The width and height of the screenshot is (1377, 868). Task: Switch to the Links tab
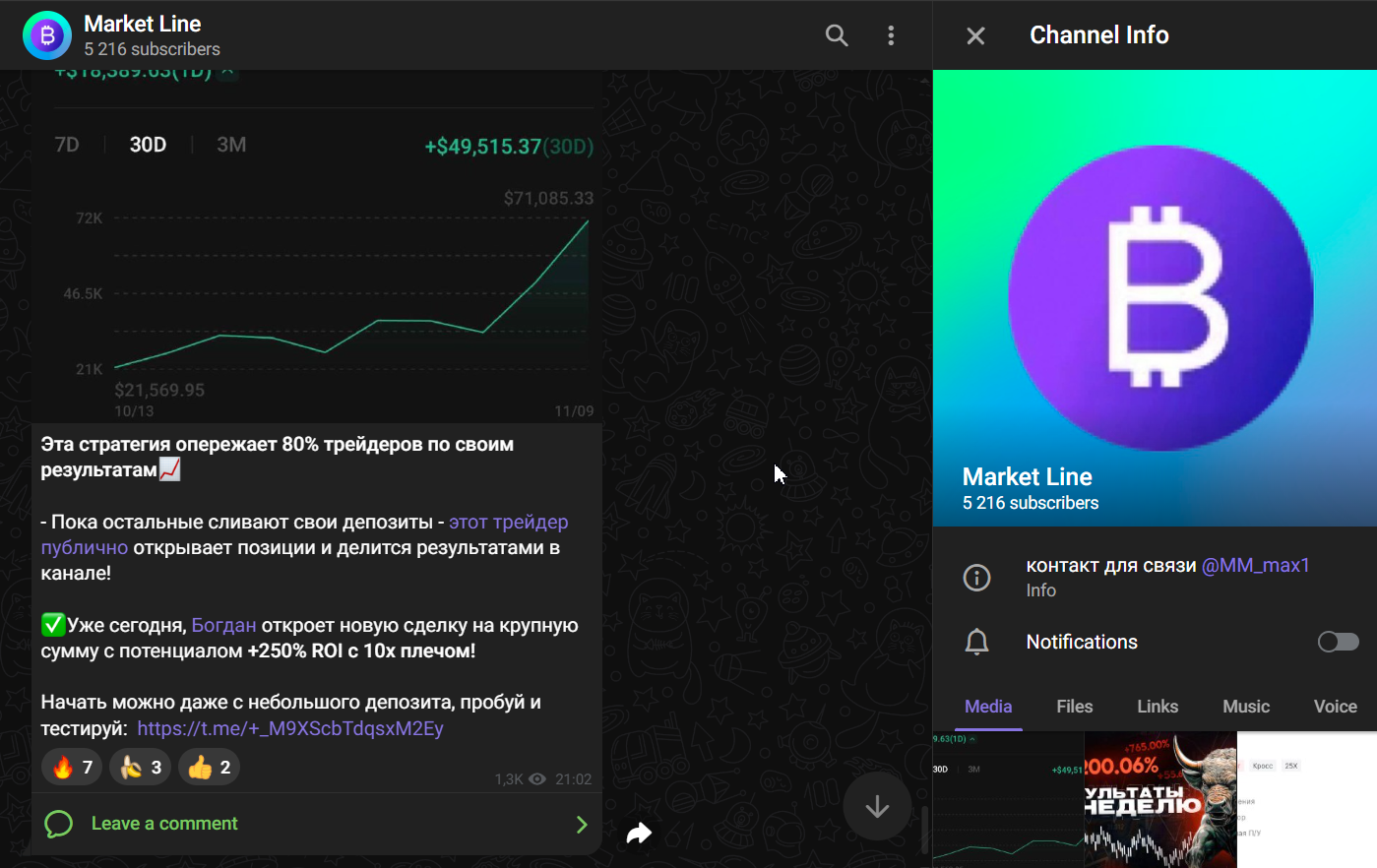coord(1157,707)
